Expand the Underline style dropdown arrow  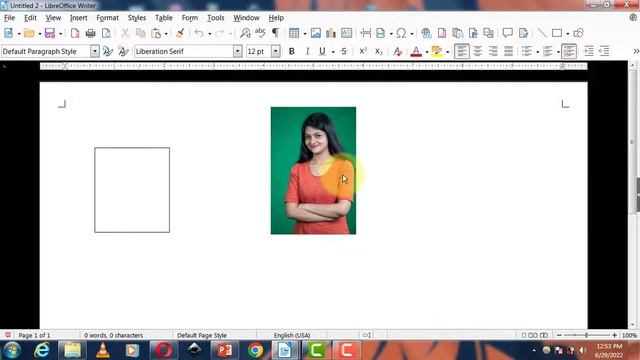[333, 52]
